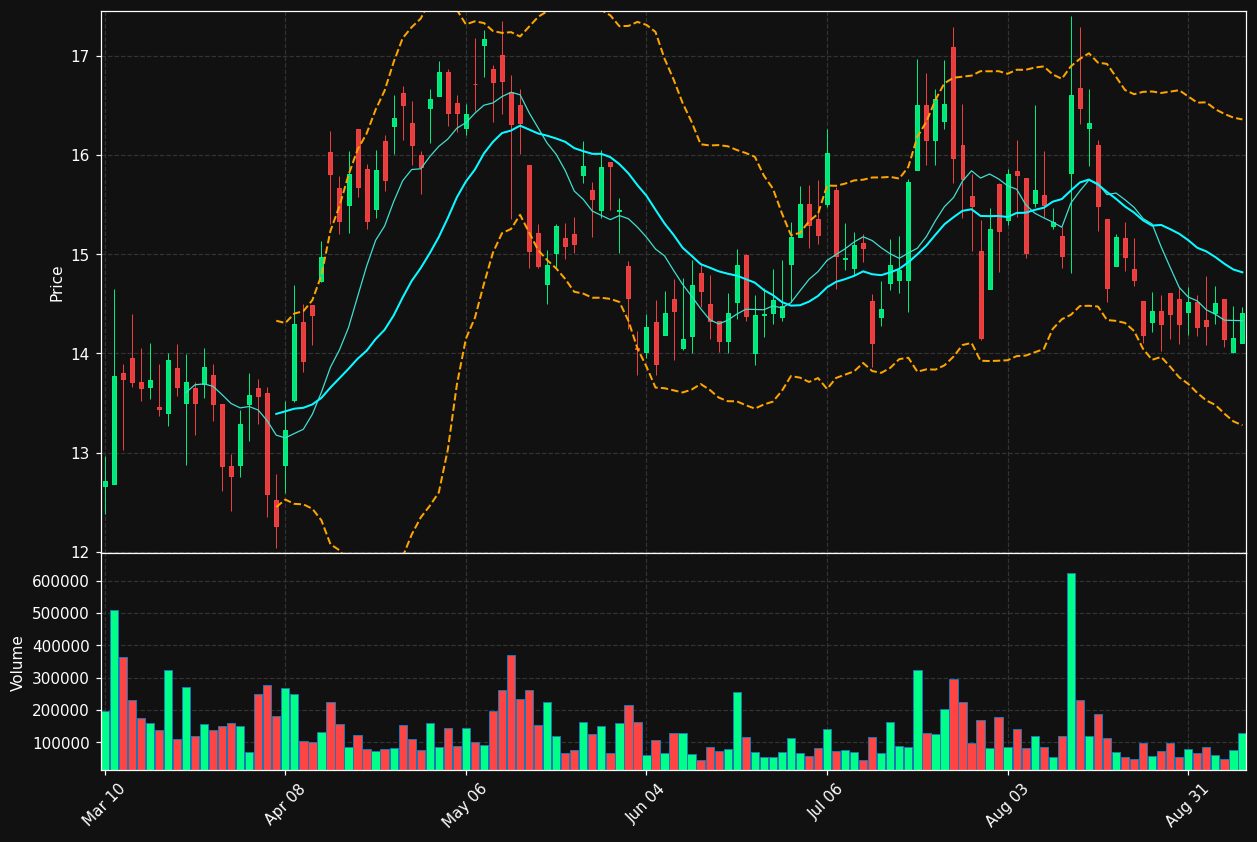Click the volume axis value 200000
This screenshot has height=842, width=1257.
point(61,711)
